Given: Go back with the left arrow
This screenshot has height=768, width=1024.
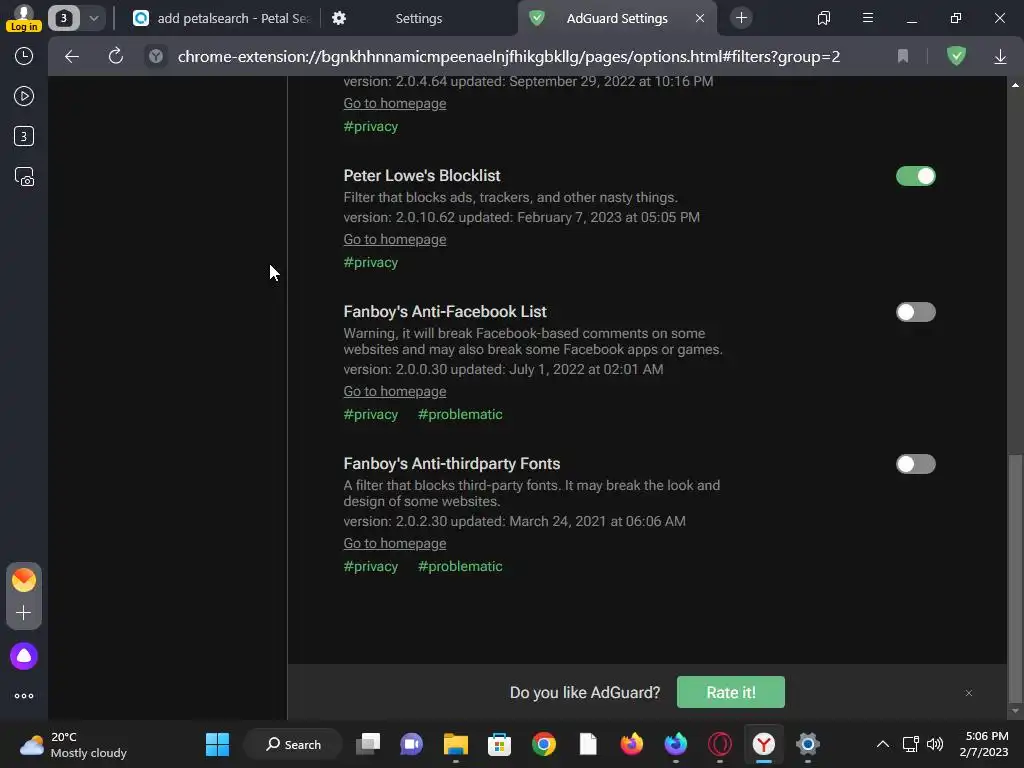Looking at the screenshot, I should [x=72, y=57].
